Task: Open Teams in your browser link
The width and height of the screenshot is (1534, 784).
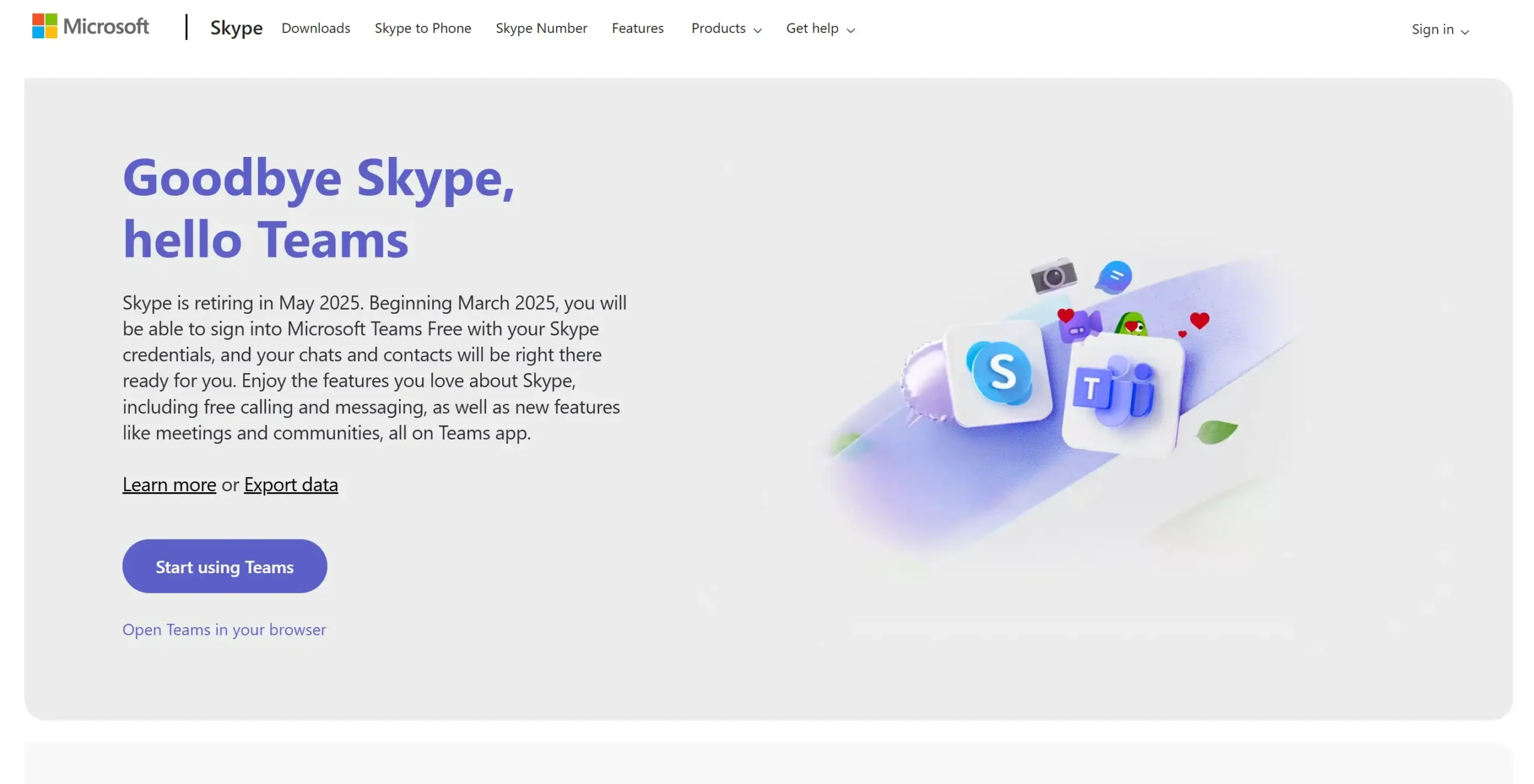Action: coord(224,629)
